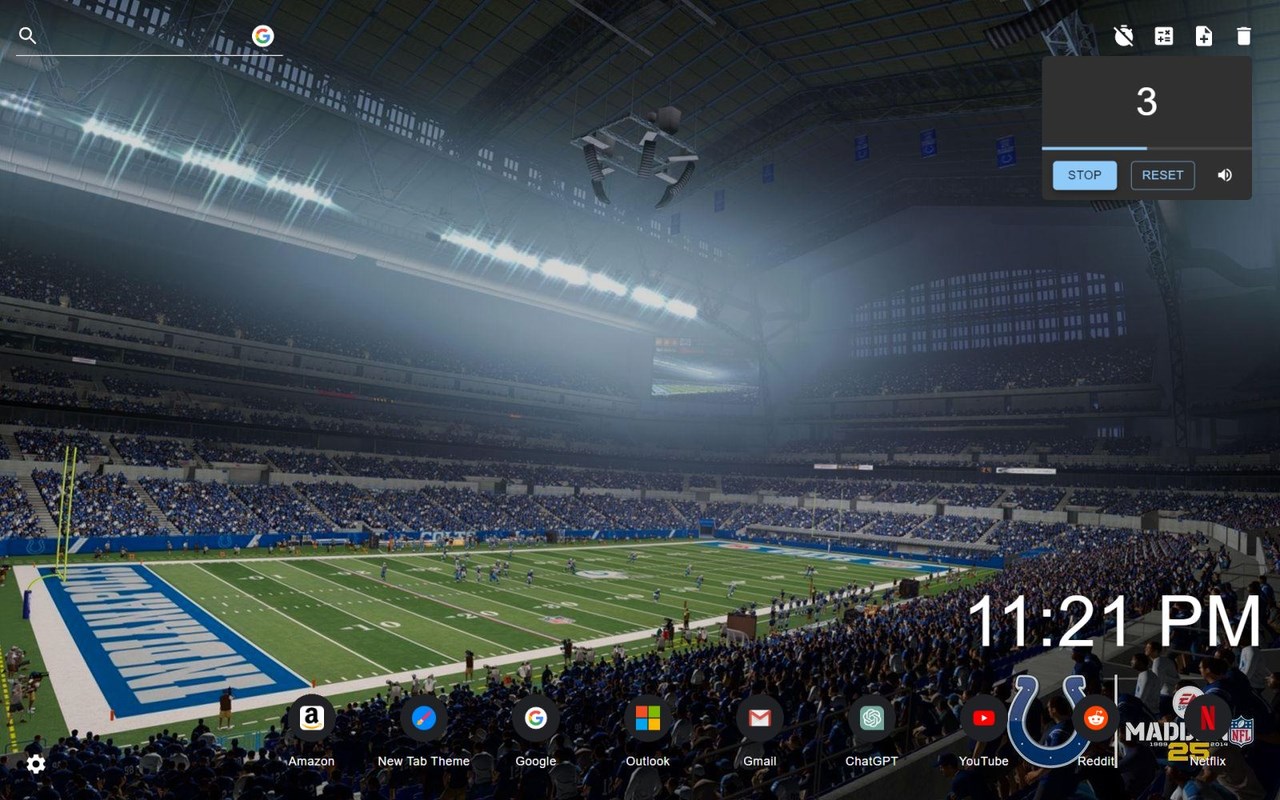This screenshot has width=1280, height=800.
Task: Open the YouTube shortcut
Action: coord(984,731)
